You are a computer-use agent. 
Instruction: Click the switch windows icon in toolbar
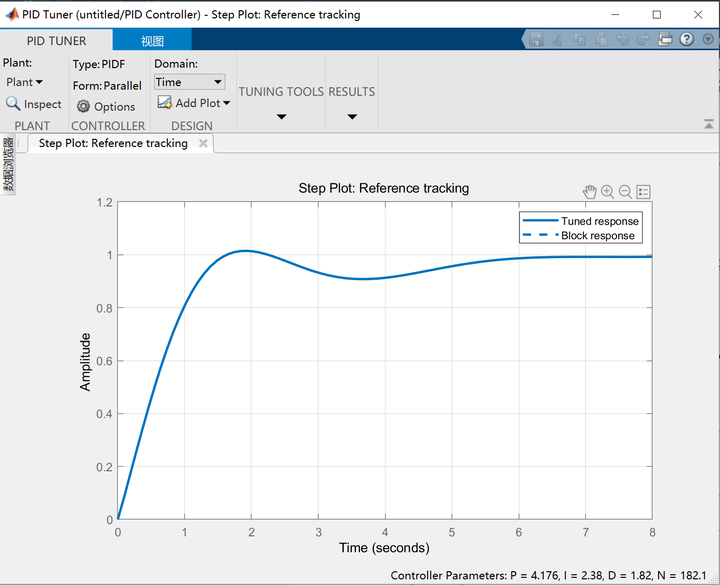point(665,39)
